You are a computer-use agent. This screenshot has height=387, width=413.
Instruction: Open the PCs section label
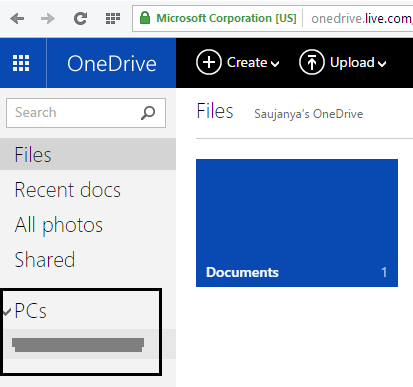(x=31, y=311)
